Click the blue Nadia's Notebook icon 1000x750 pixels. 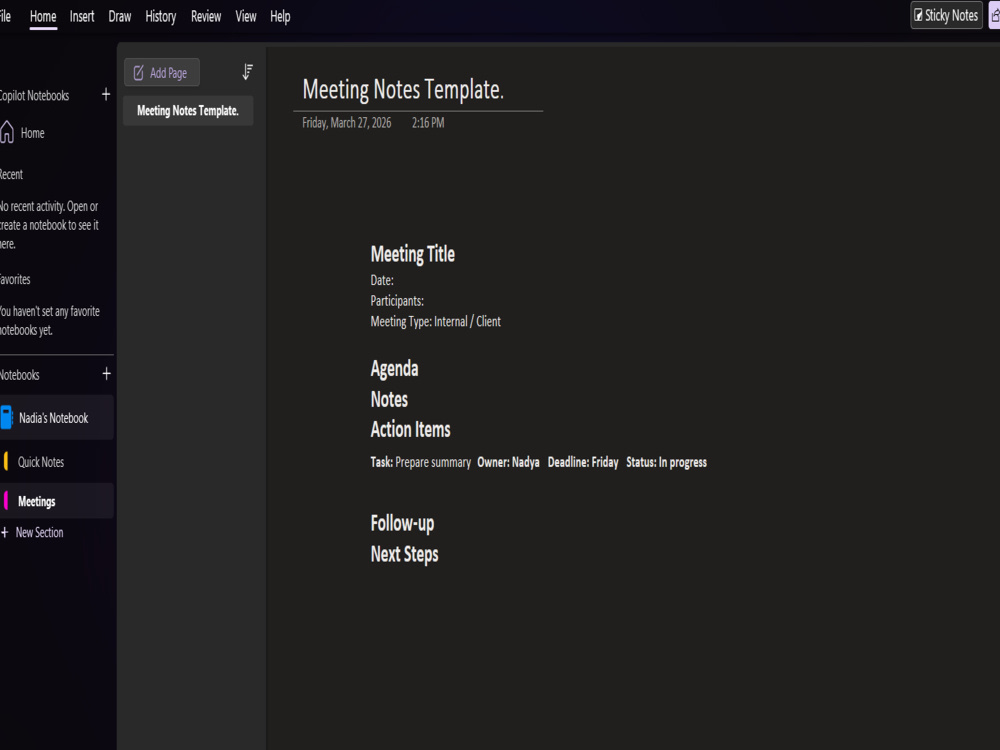(x=6, y=418)
